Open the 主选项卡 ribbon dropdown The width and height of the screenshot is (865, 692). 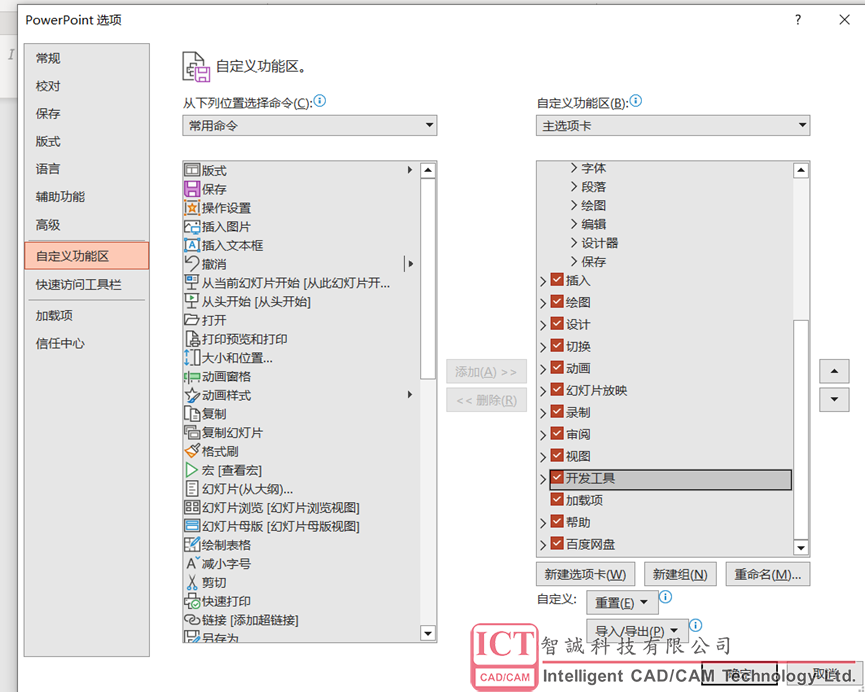[673, 126]
